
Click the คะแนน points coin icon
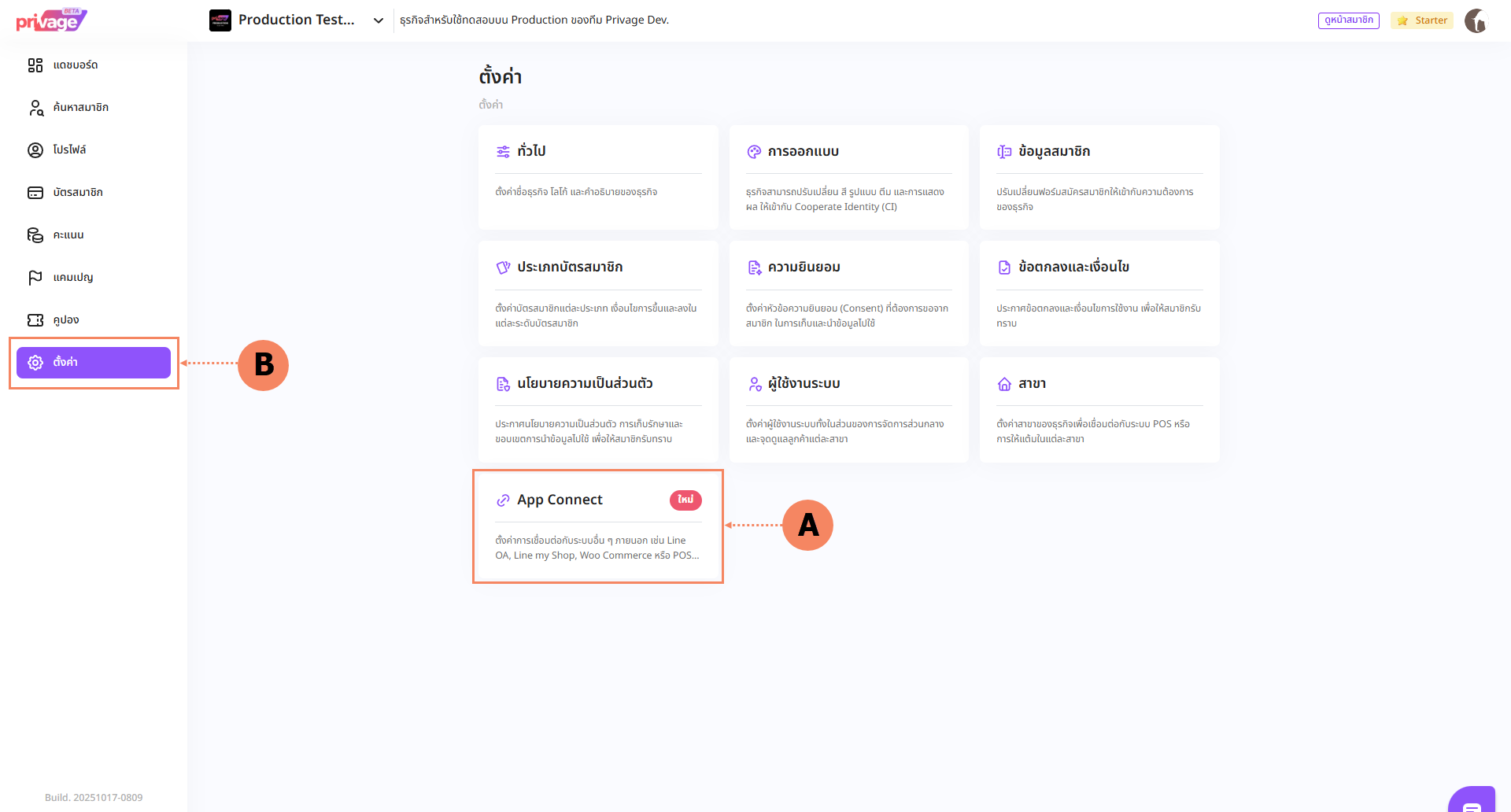[x=35, y=235]
